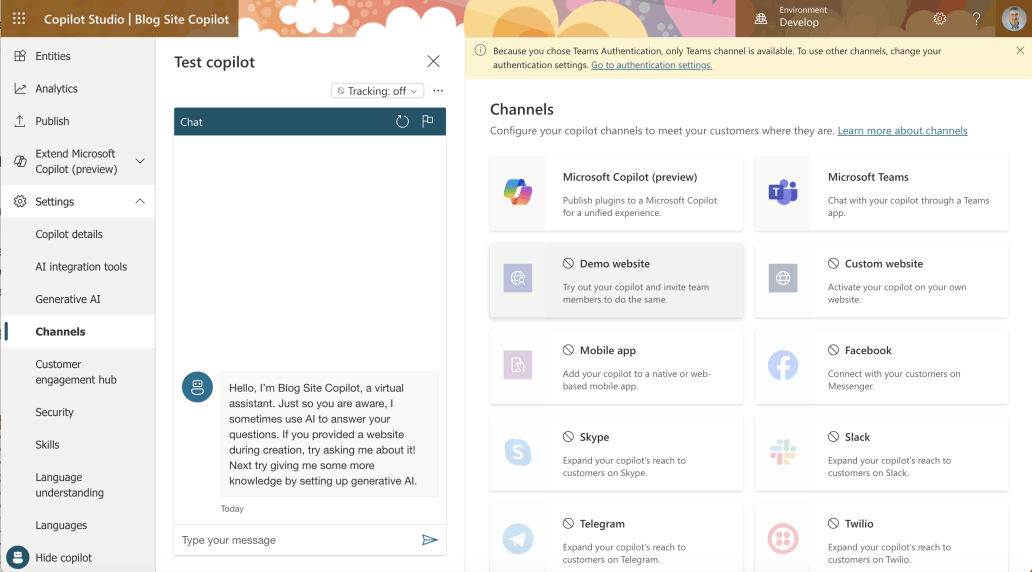Open AI integration tools

(81, 267)
